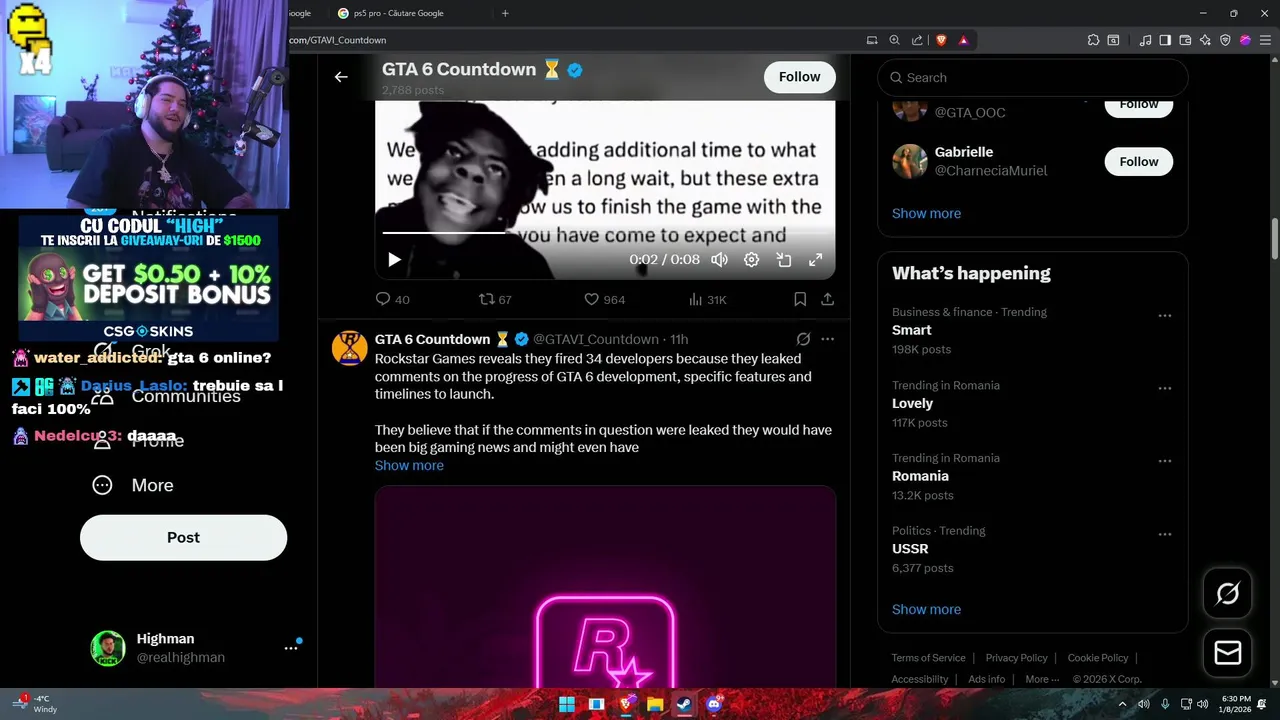Expand the video to fullscreen
1280x720 pixels.
point(816,260)
